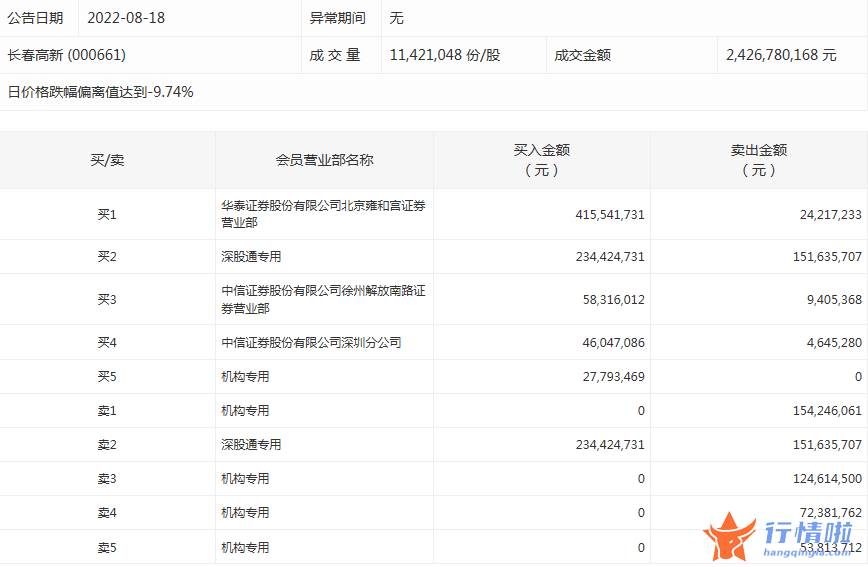Click 机构专用 in the 卖5 row
868x567 pixels.
(x=245, y=547)
